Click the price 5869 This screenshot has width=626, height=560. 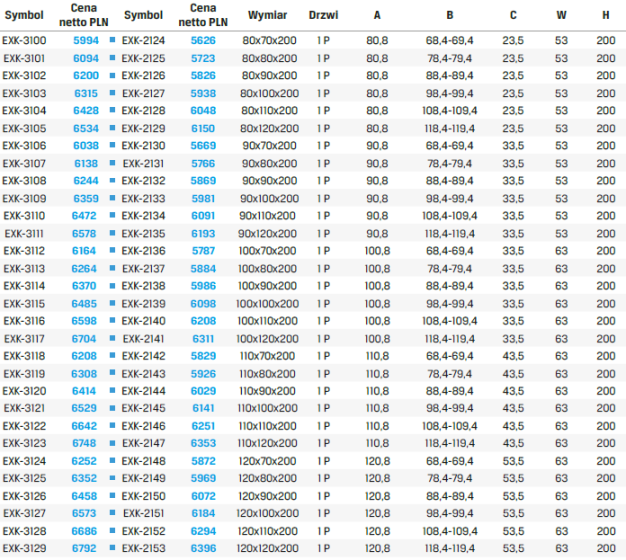203,181
